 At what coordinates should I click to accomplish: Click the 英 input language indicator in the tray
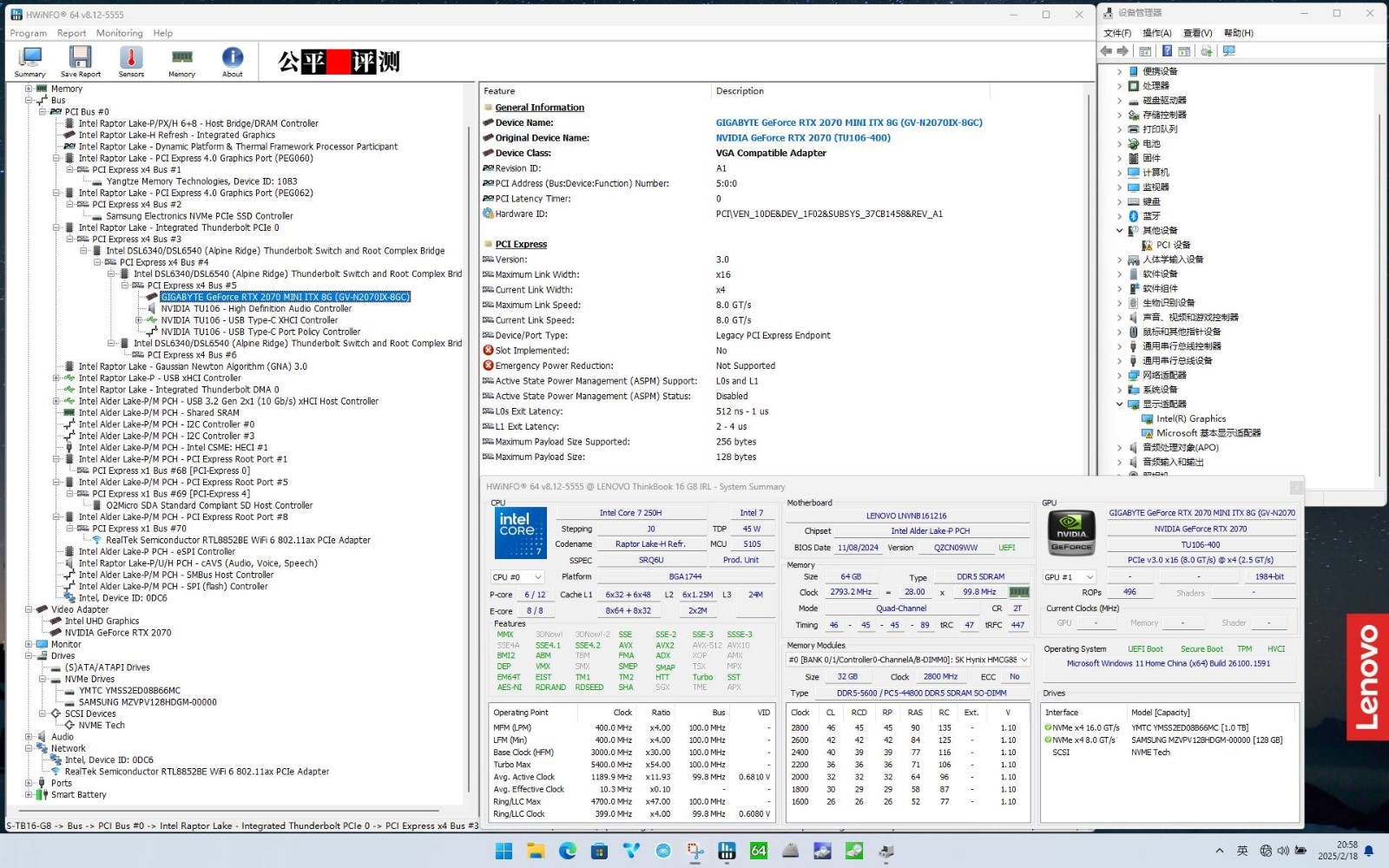point(1242,851)
